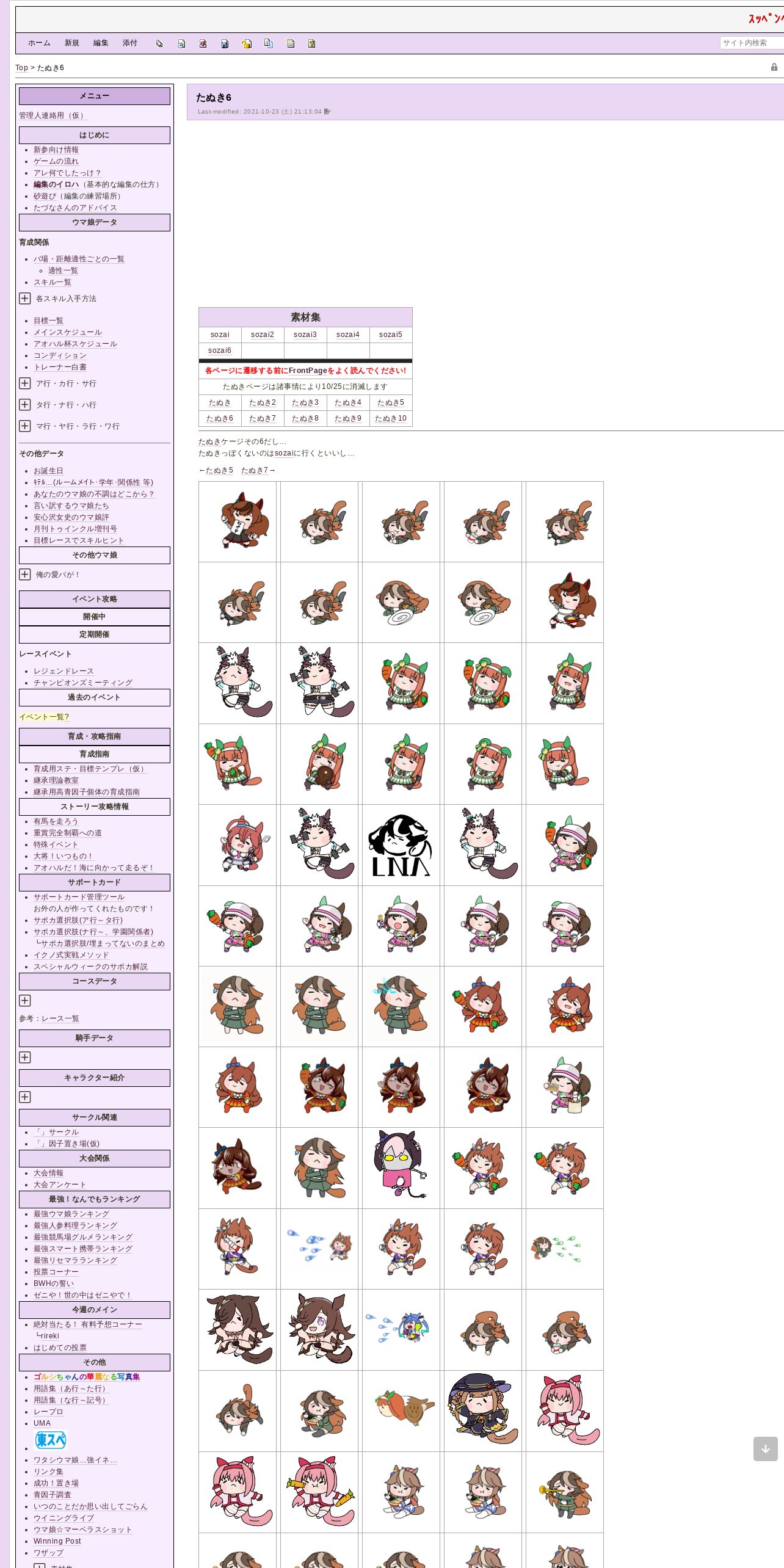Click the yellow padlock freeze icon in toolbar

coord(247,43)
